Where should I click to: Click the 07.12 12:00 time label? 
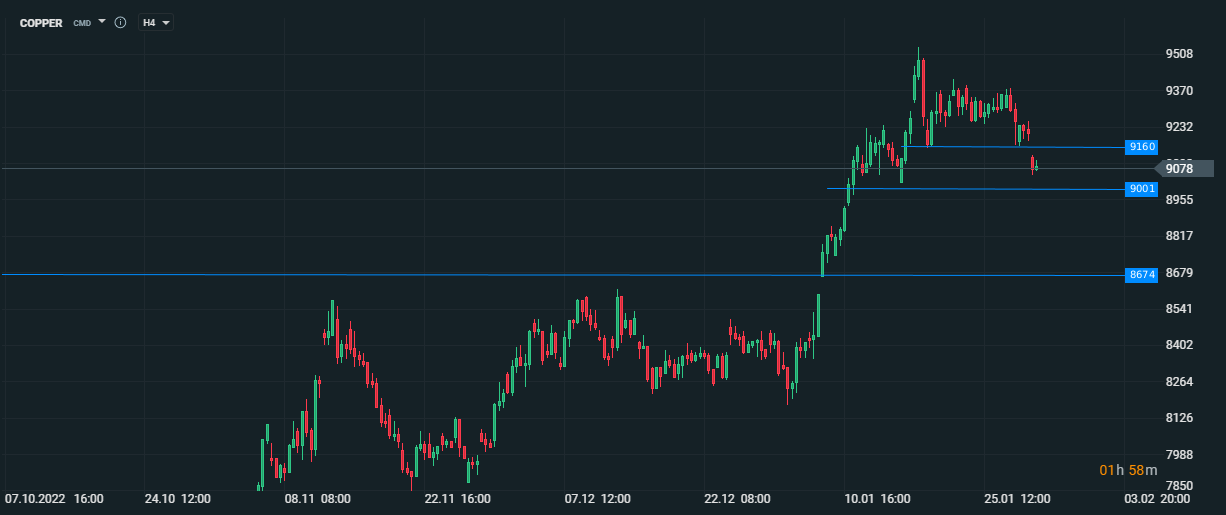click(598, 498)
